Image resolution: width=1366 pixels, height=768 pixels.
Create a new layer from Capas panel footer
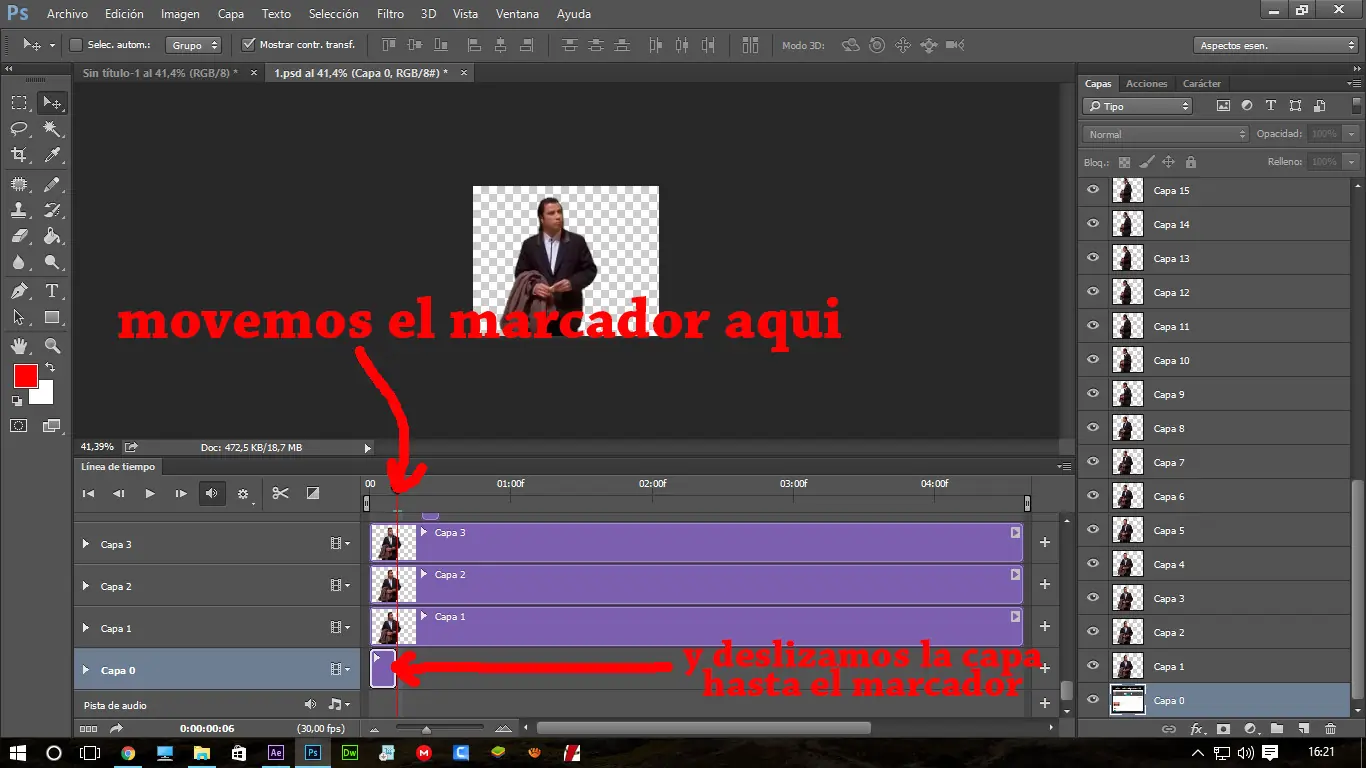1303,729
